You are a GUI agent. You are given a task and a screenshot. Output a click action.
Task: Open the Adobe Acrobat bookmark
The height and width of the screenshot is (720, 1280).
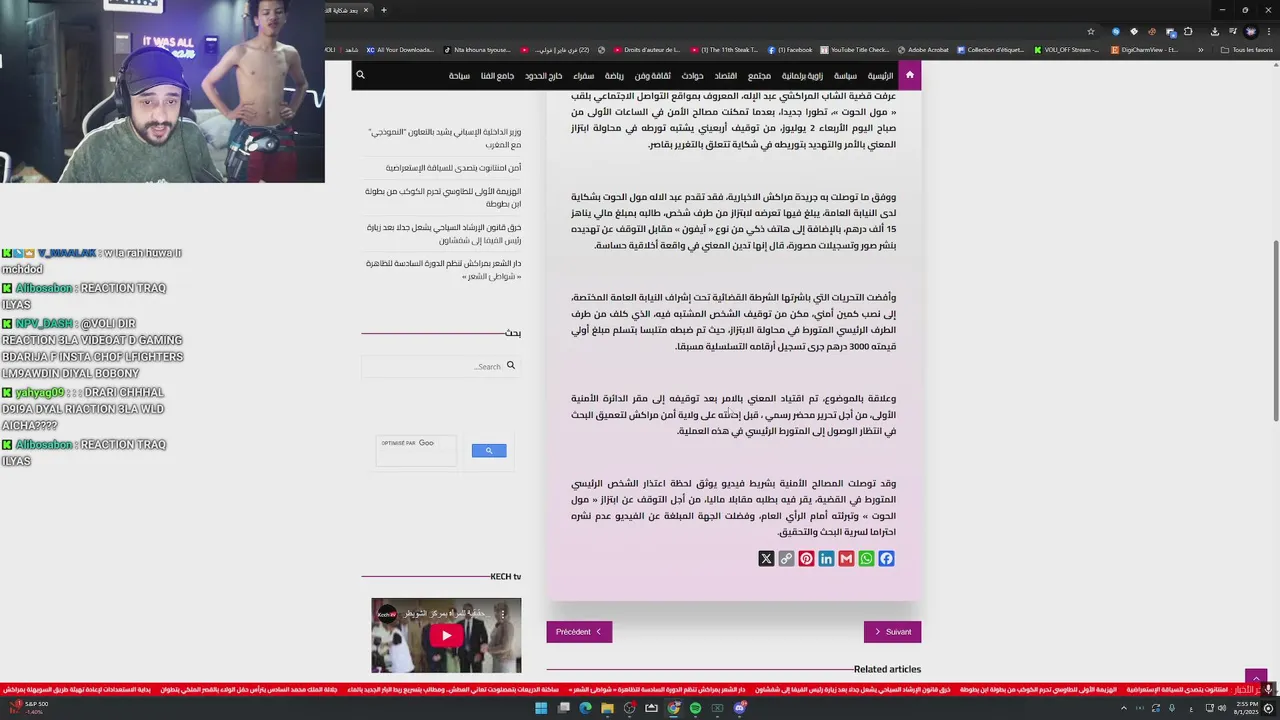tap(923, 50)
